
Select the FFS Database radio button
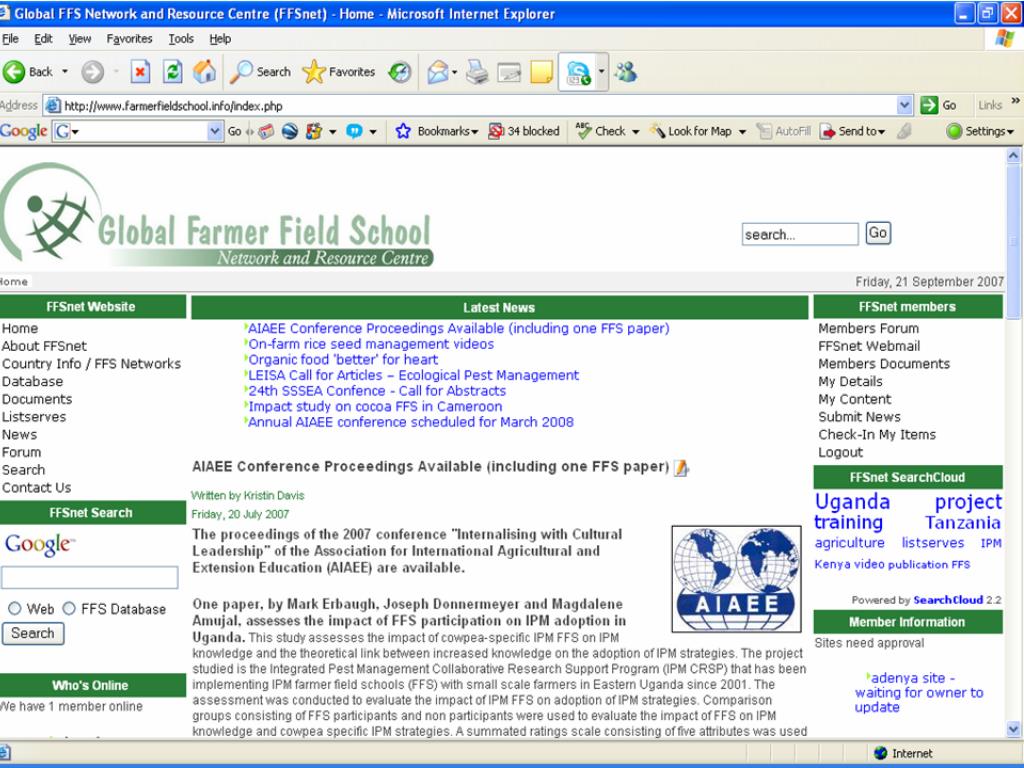point(69,609)
